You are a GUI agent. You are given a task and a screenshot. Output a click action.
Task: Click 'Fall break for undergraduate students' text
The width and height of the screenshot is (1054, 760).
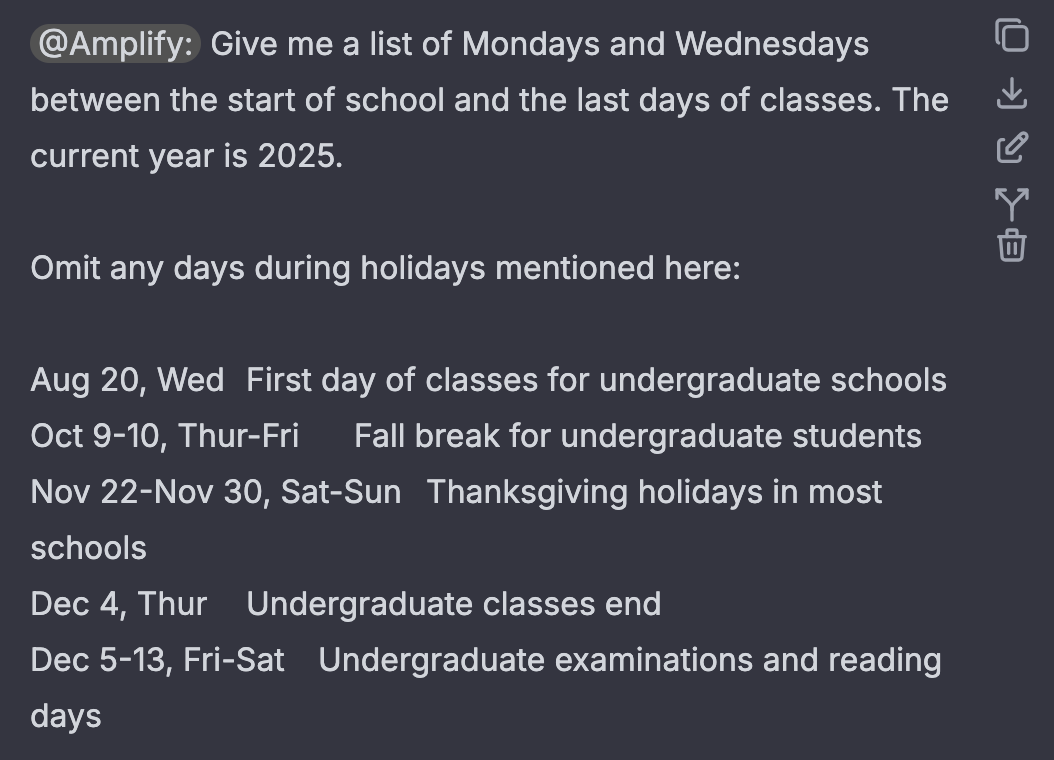[638, 436]
